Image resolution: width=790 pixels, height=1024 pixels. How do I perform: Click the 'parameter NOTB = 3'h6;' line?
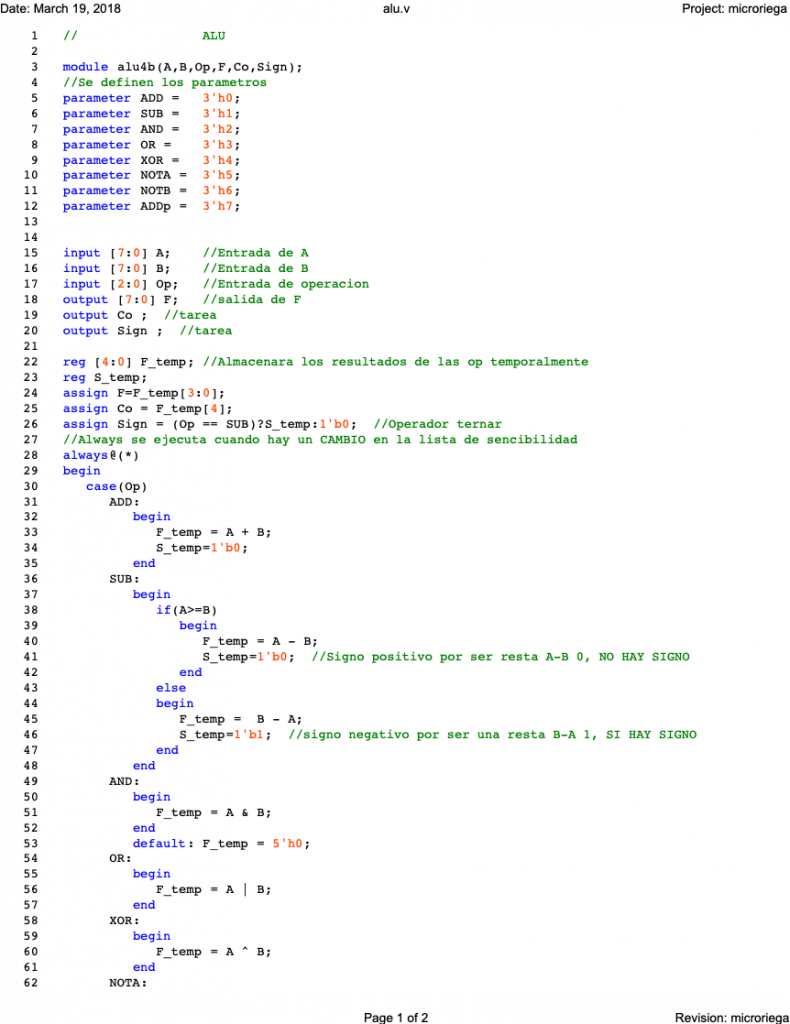[x=151, y=191]
